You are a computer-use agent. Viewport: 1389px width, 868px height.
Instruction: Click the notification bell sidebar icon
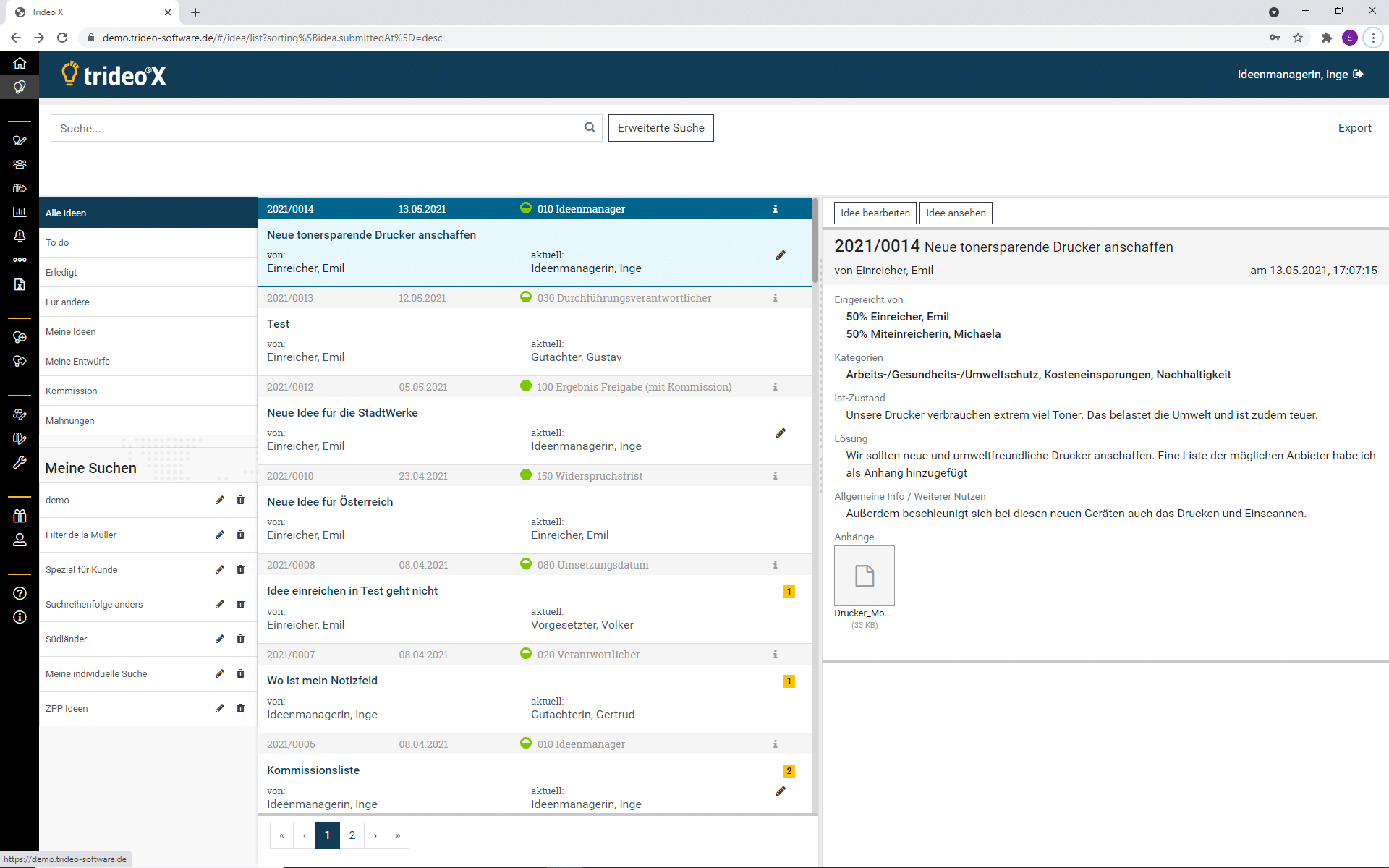[20, 236]
